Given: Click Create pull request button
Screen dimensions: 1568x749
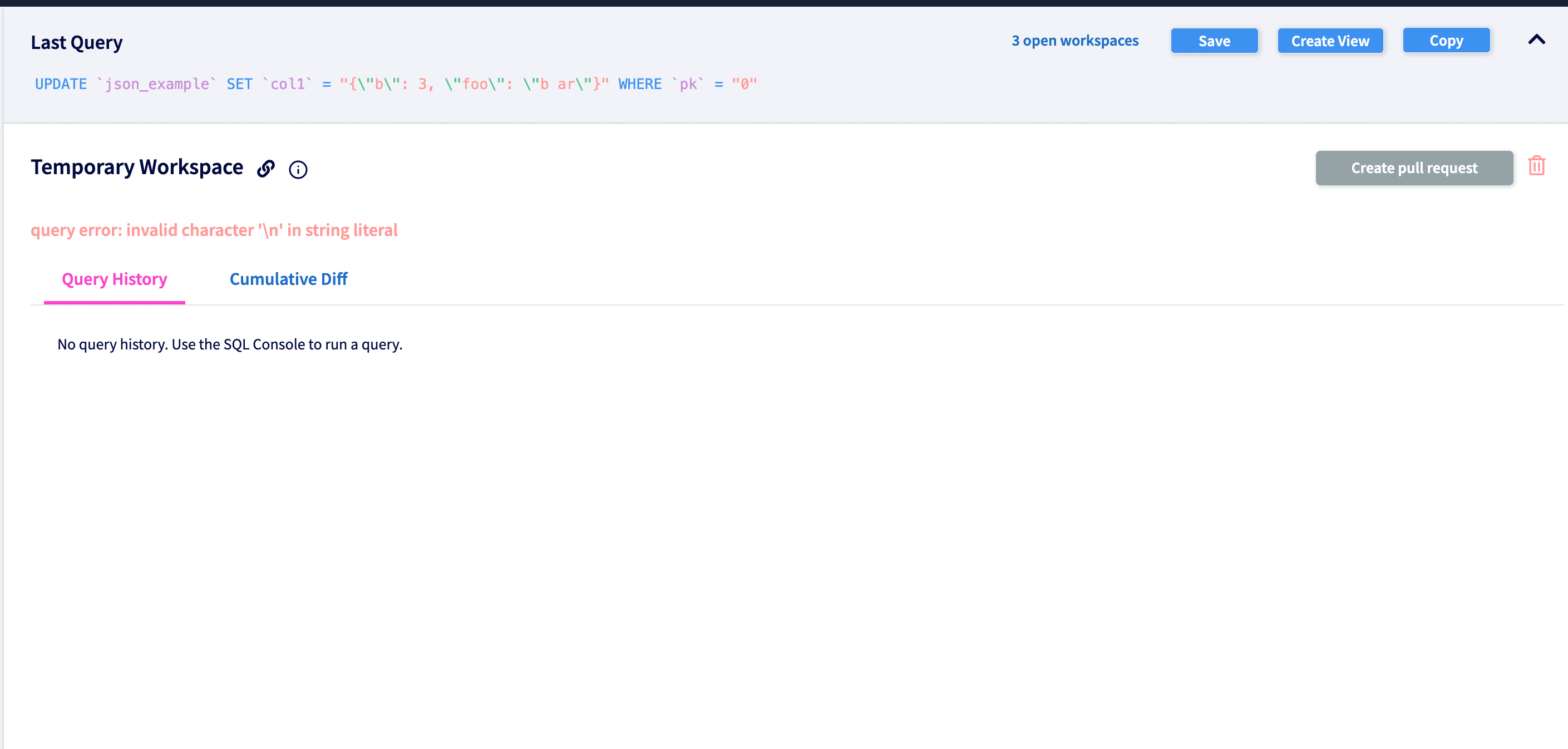Looking at the screenshot, I should coord(1414,168).
